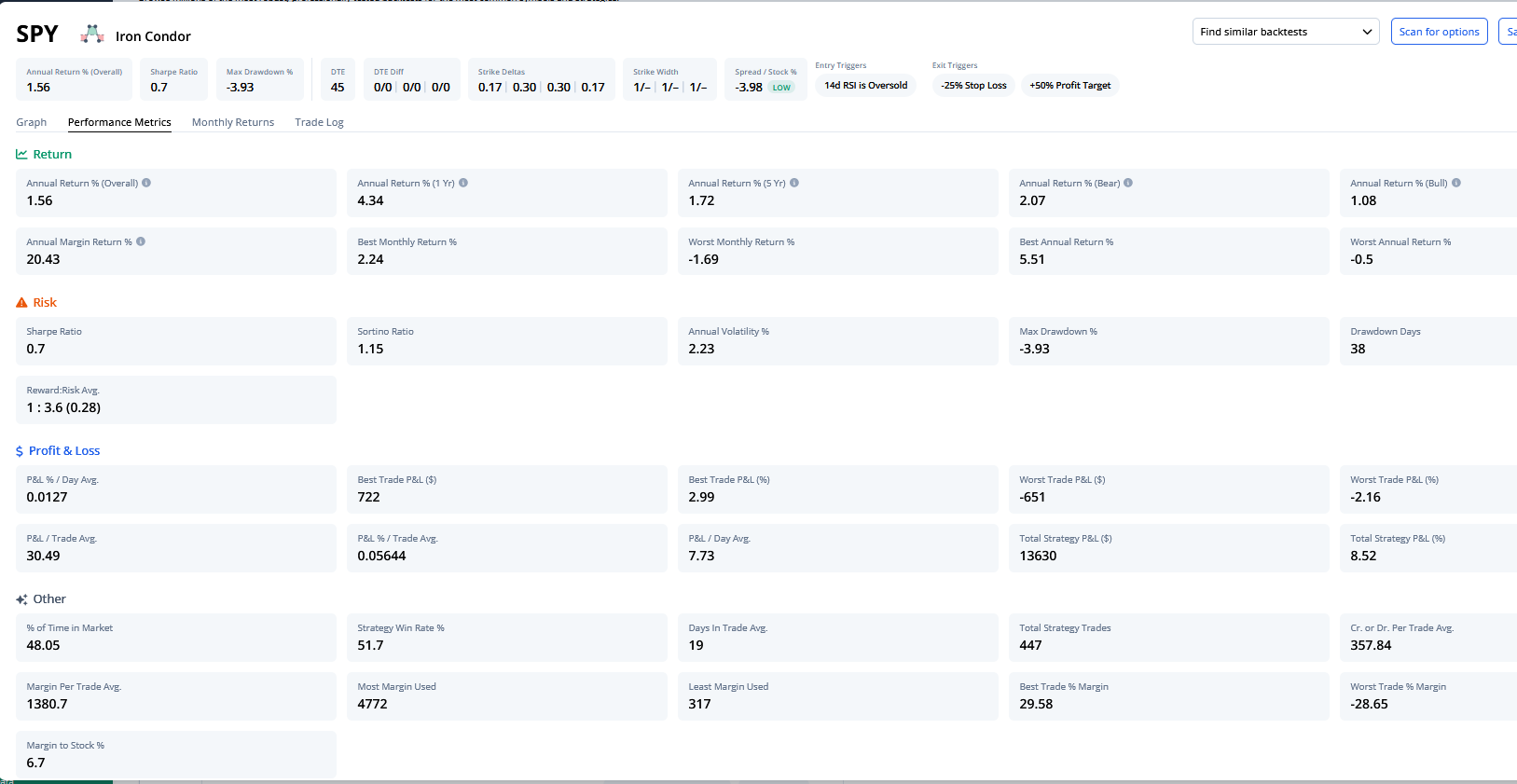The image size is (1517, 784).
Task: Click the Strike Deltas summary box
Action: pos(542,79)
